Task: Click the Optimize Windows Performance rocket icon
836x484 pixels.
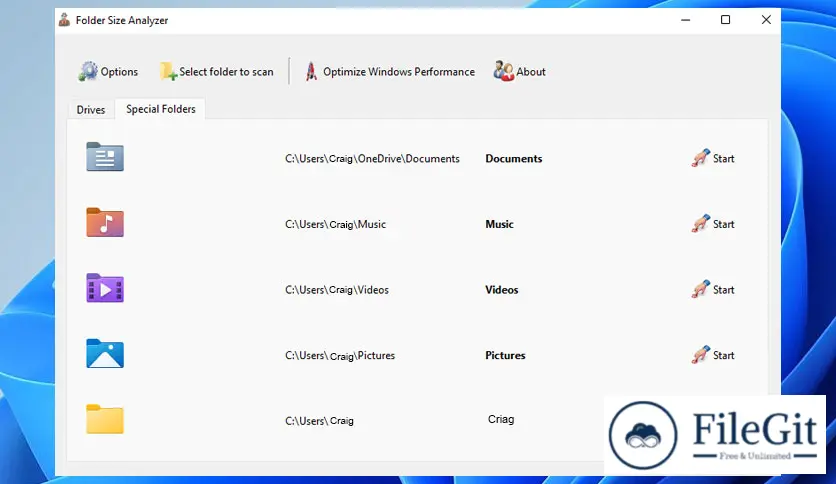Action: pos(311,71)
